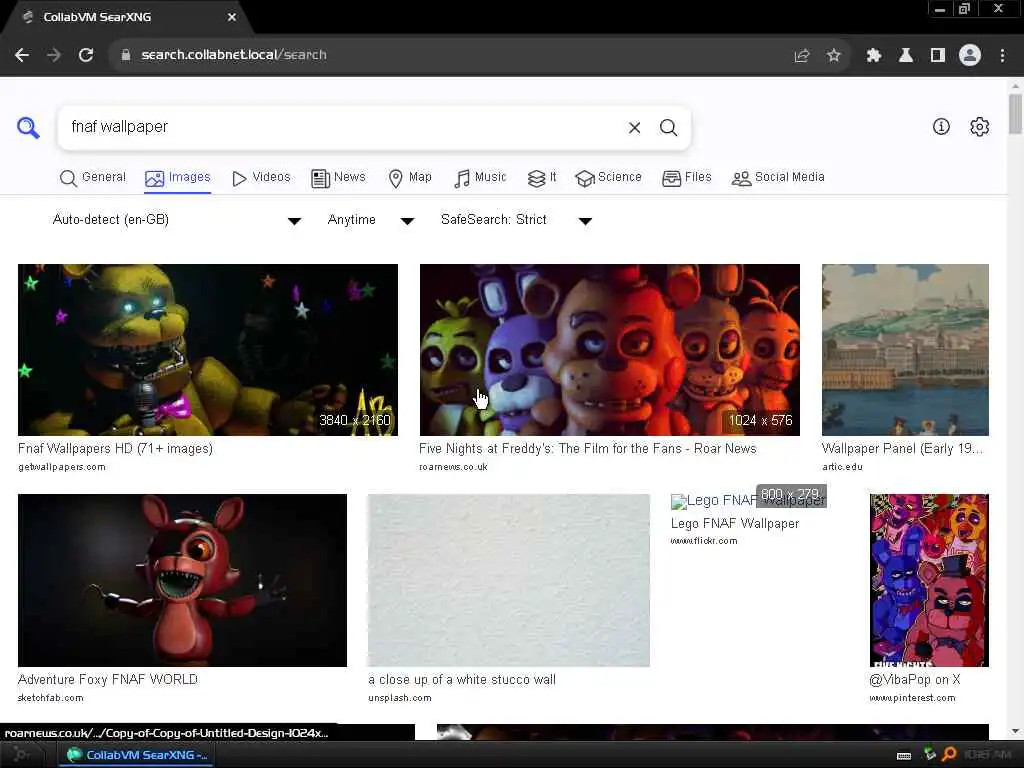
Task: Click the www.pinterest.com source text
Action: point(912,698)
